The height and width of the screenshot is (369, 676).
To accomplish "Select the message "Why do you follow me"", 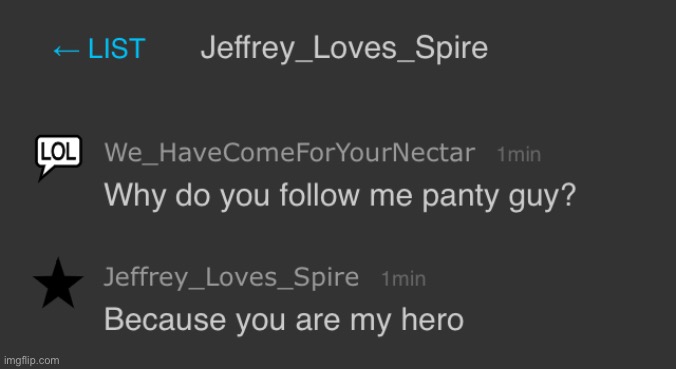I will 258,195.
